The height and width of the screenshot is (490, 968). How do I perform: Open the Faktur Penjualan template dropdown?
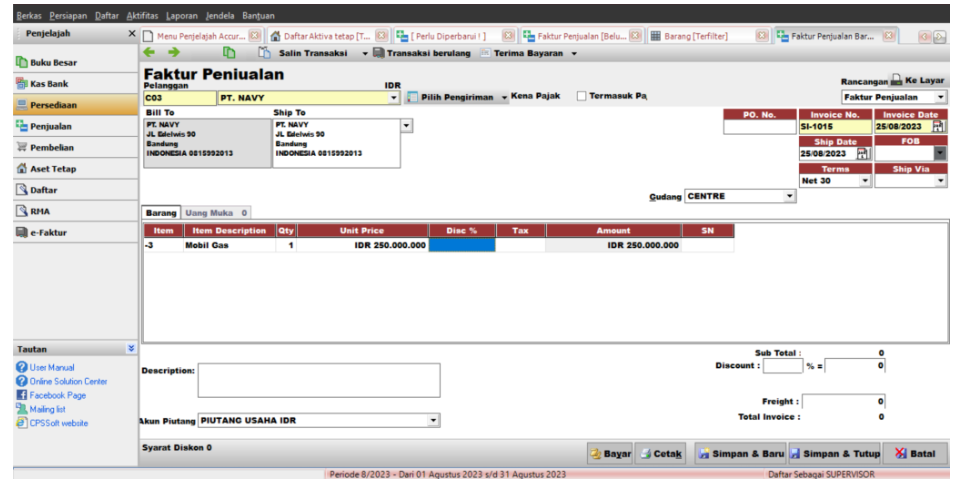point(941,98)
